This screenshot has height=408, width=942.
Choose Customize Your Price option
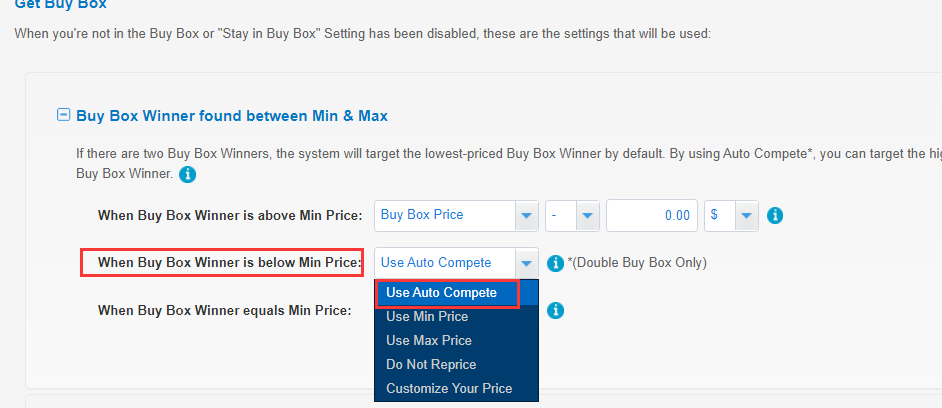coord(449,389)
